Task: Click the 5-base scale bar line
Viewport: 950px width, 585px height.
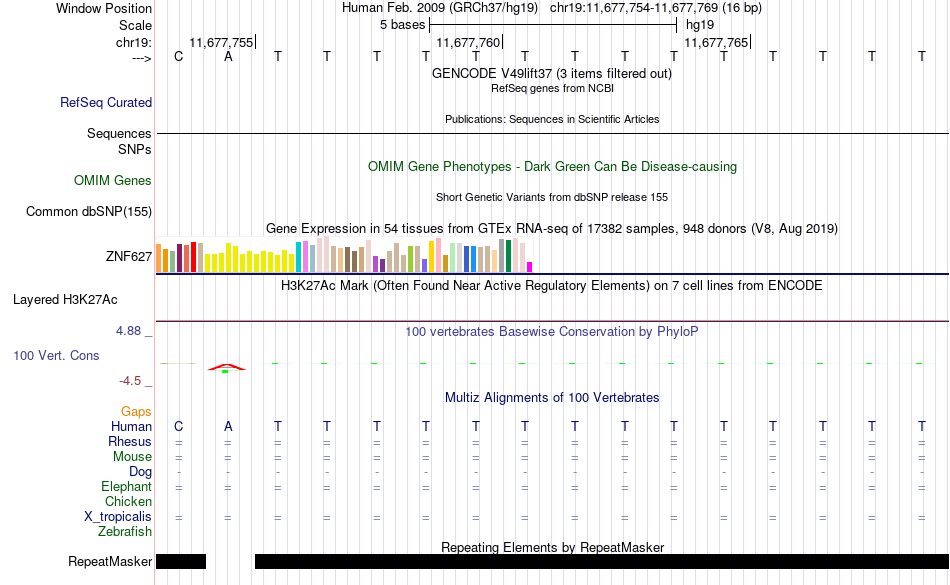Action: pos(553,25)
